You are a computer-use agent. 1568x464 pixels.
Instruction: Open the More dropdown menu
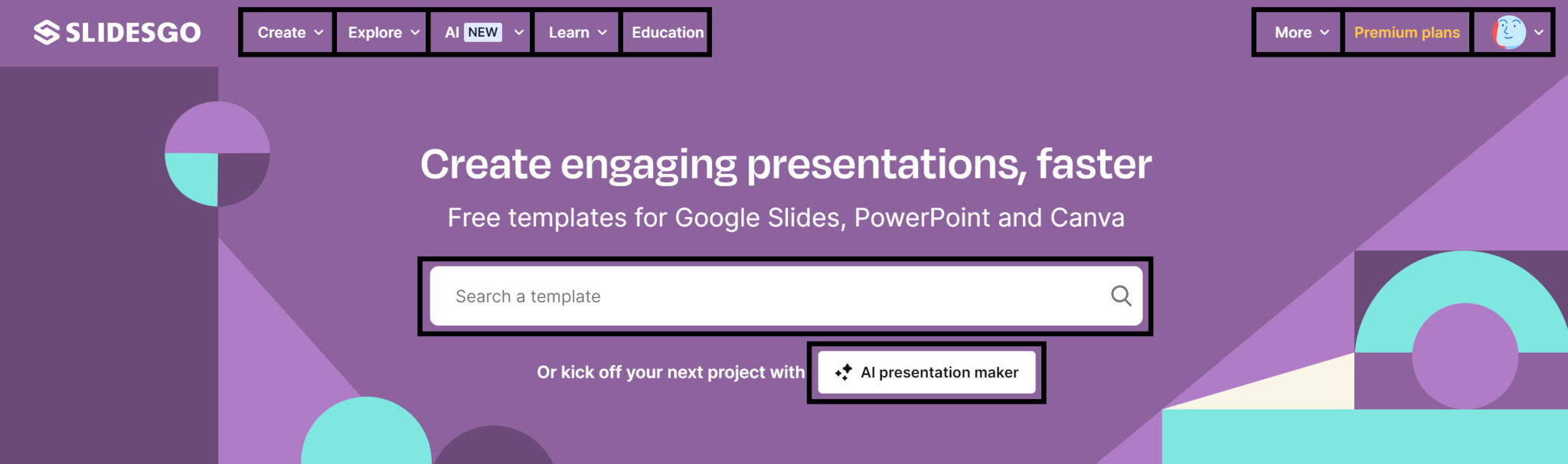pos(1298,32)
